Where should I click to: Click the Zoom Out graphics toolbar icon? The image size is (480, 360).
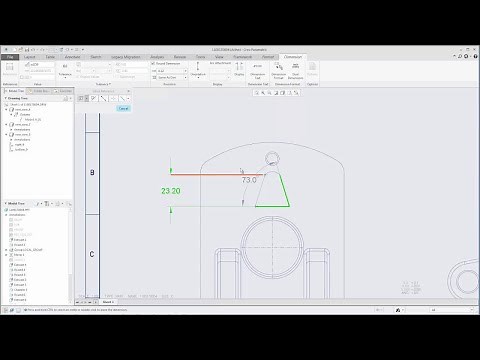pyautogui.click(x=270, y=93)
